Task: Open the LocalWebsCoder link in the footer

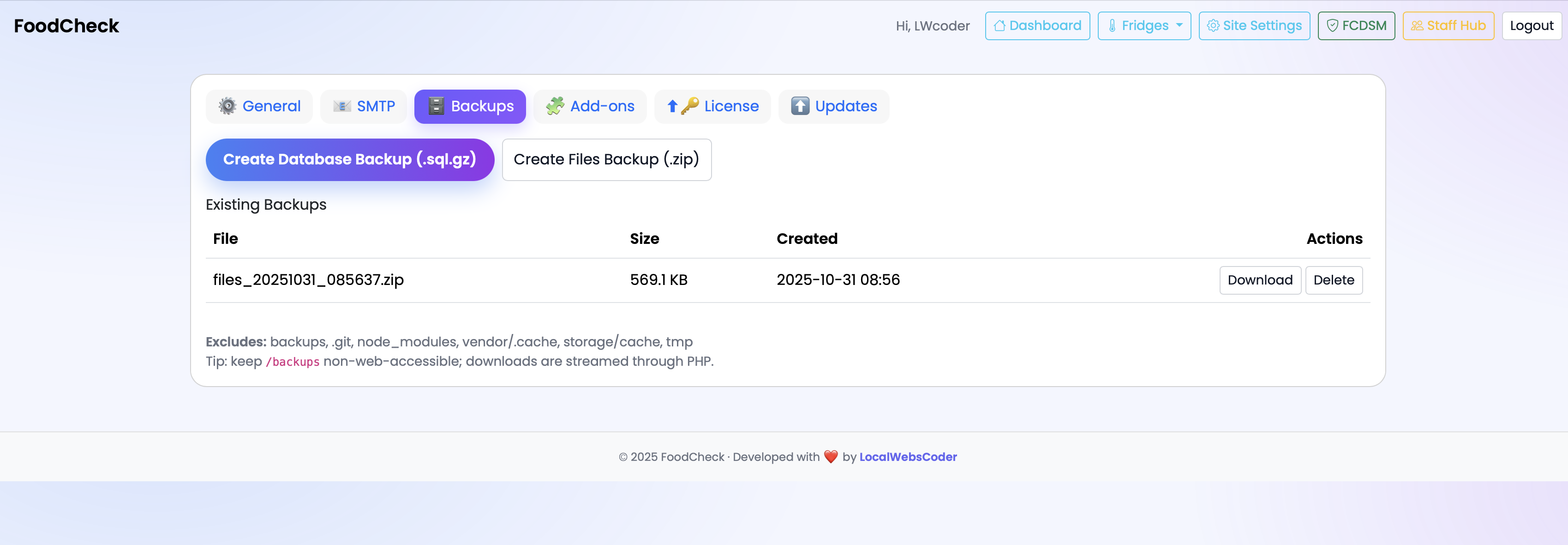Action: tap(908, 456)
